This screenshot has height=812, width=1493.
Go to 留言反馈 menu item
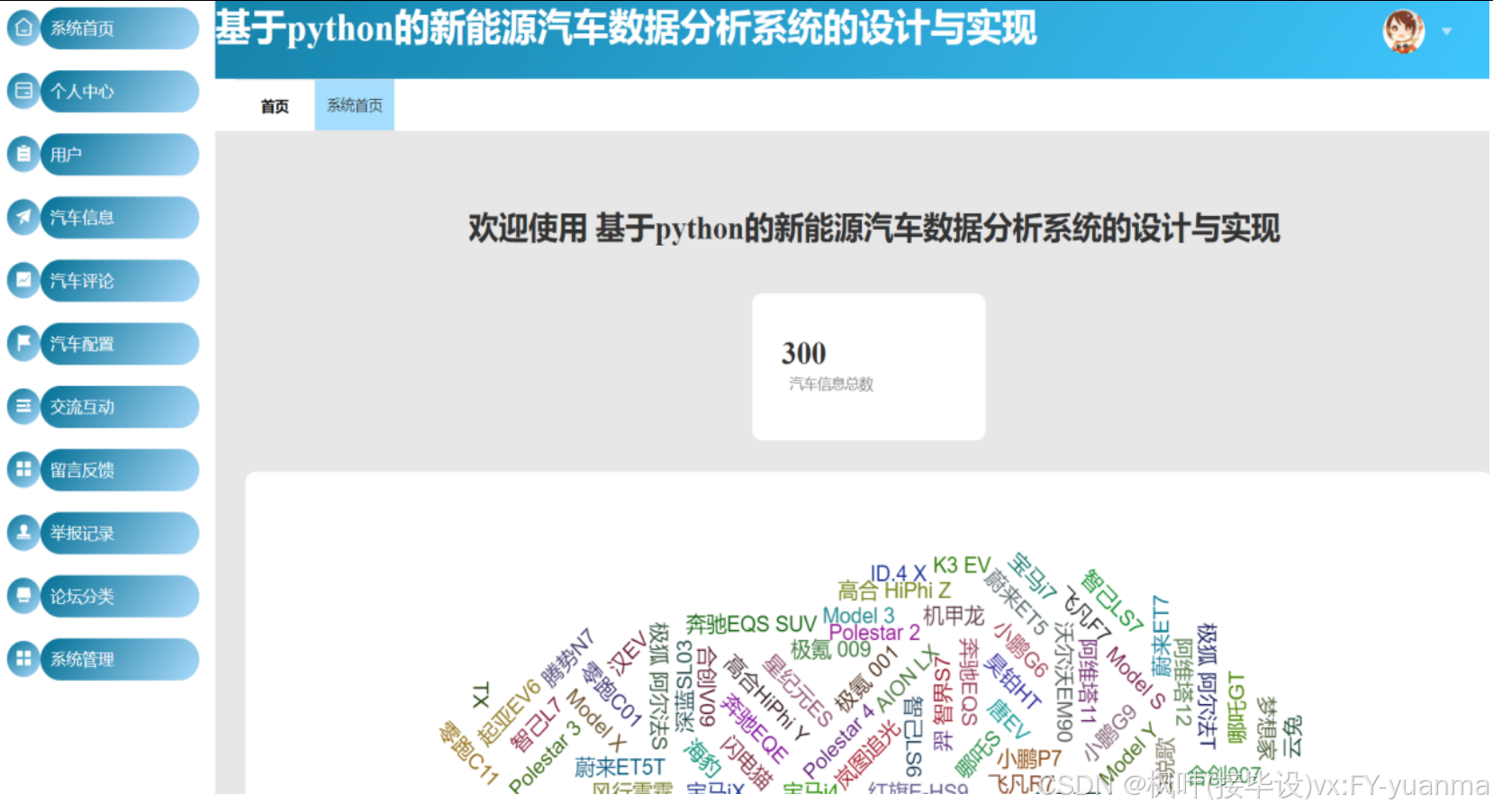click(120, 469)
